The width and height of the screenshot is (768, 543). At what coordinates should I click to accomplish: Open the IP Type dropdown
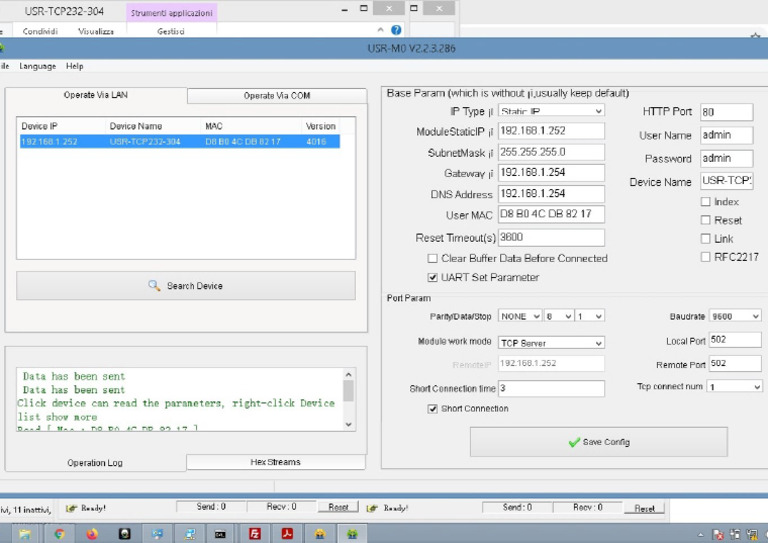552,111
